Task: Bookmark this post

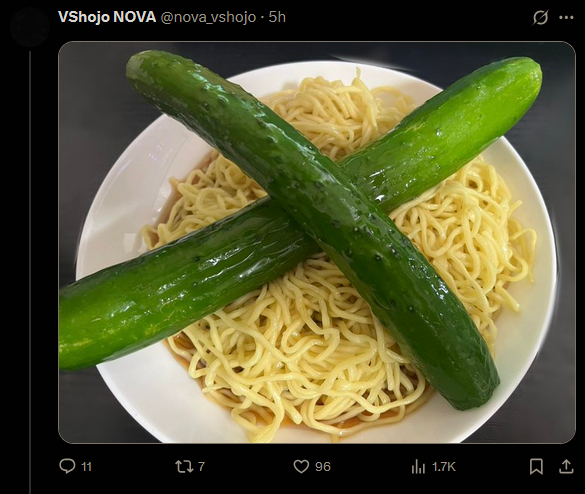Action: [536, 466]
